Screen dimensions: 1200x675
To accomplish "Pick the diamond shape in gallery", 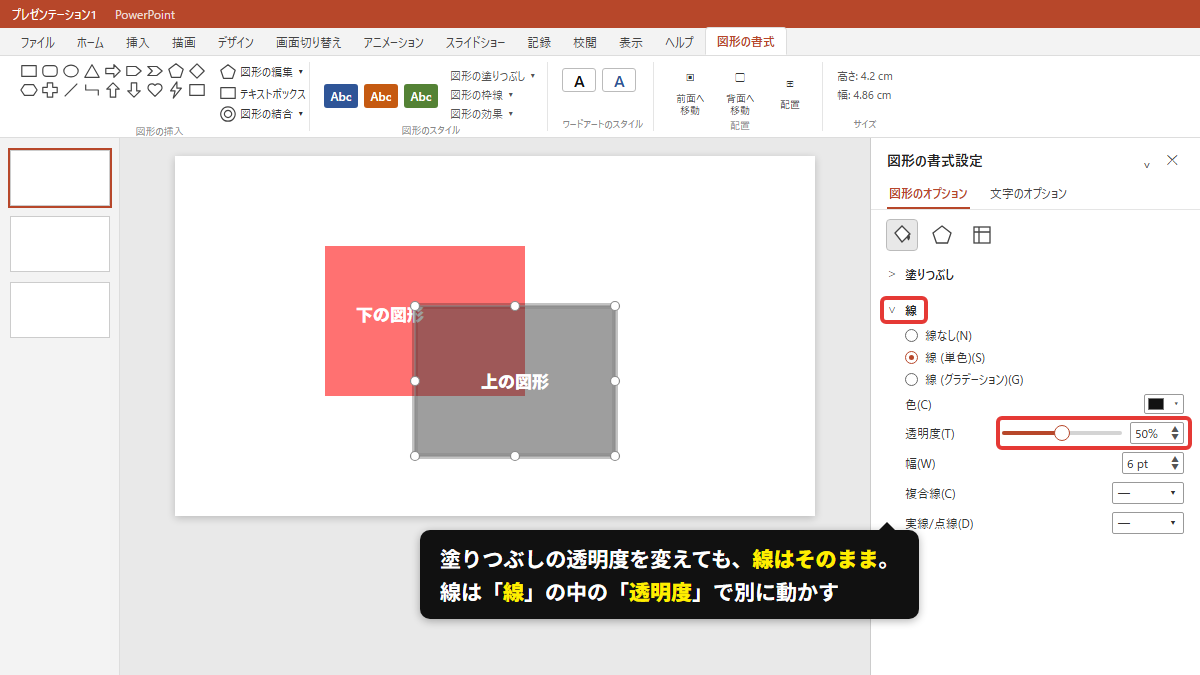I will 197,71.
